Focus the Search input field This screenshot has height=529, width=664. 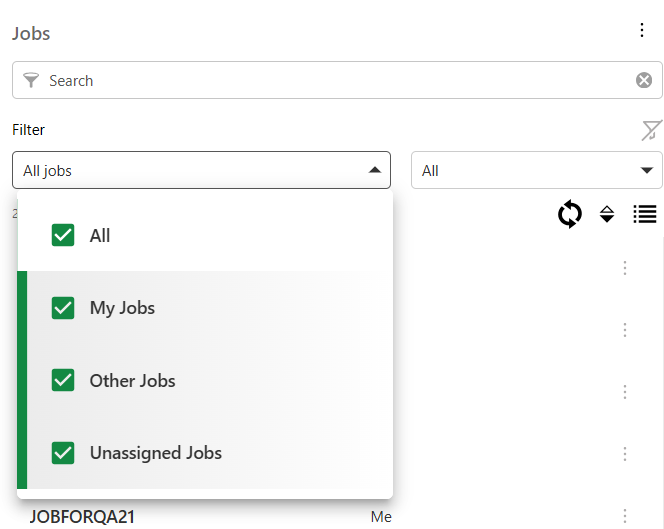330,80
